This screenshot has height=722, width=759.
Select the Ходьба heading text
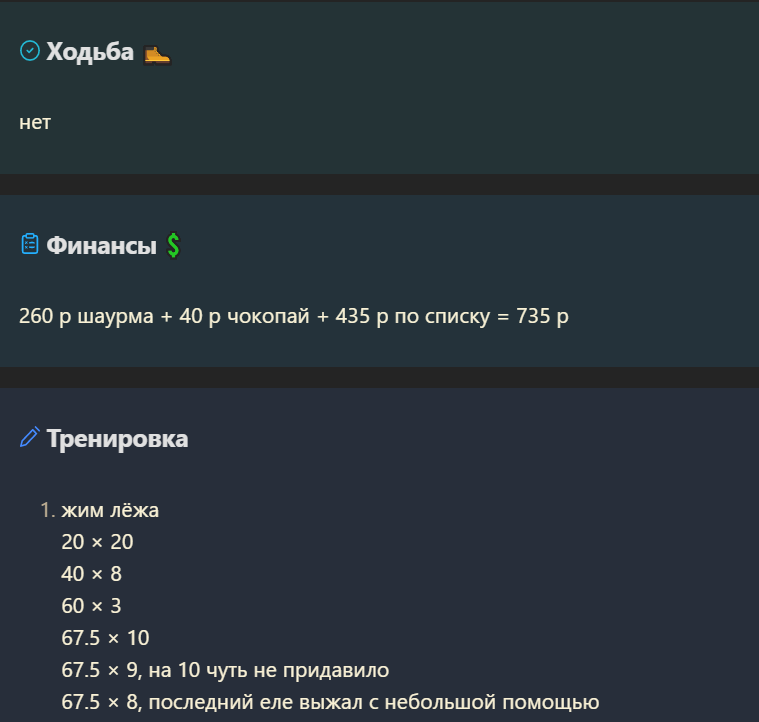pos(90,51)
